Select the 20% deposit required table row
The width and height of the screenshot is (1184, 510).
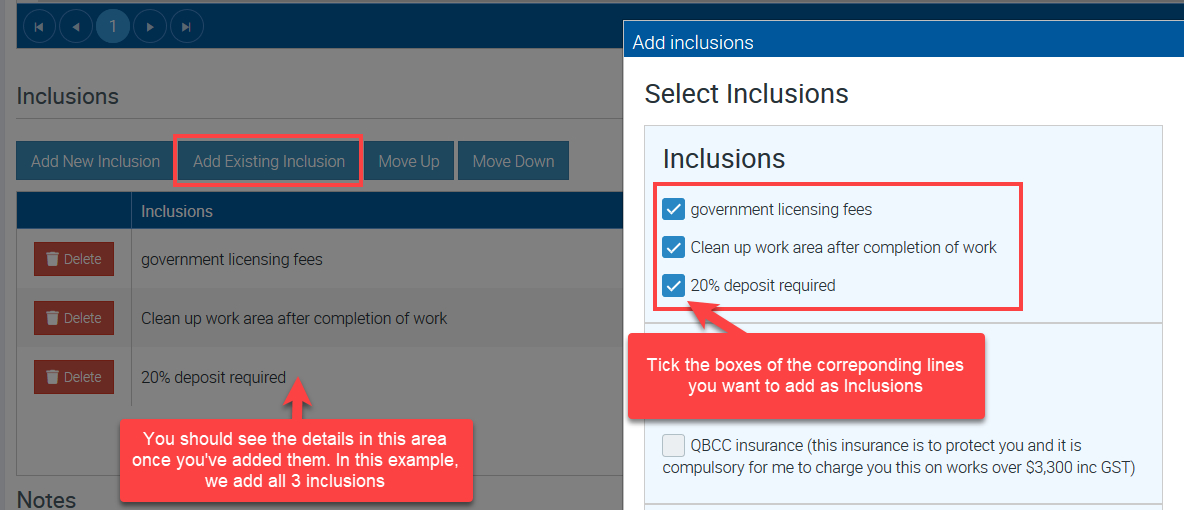(214, 377)
